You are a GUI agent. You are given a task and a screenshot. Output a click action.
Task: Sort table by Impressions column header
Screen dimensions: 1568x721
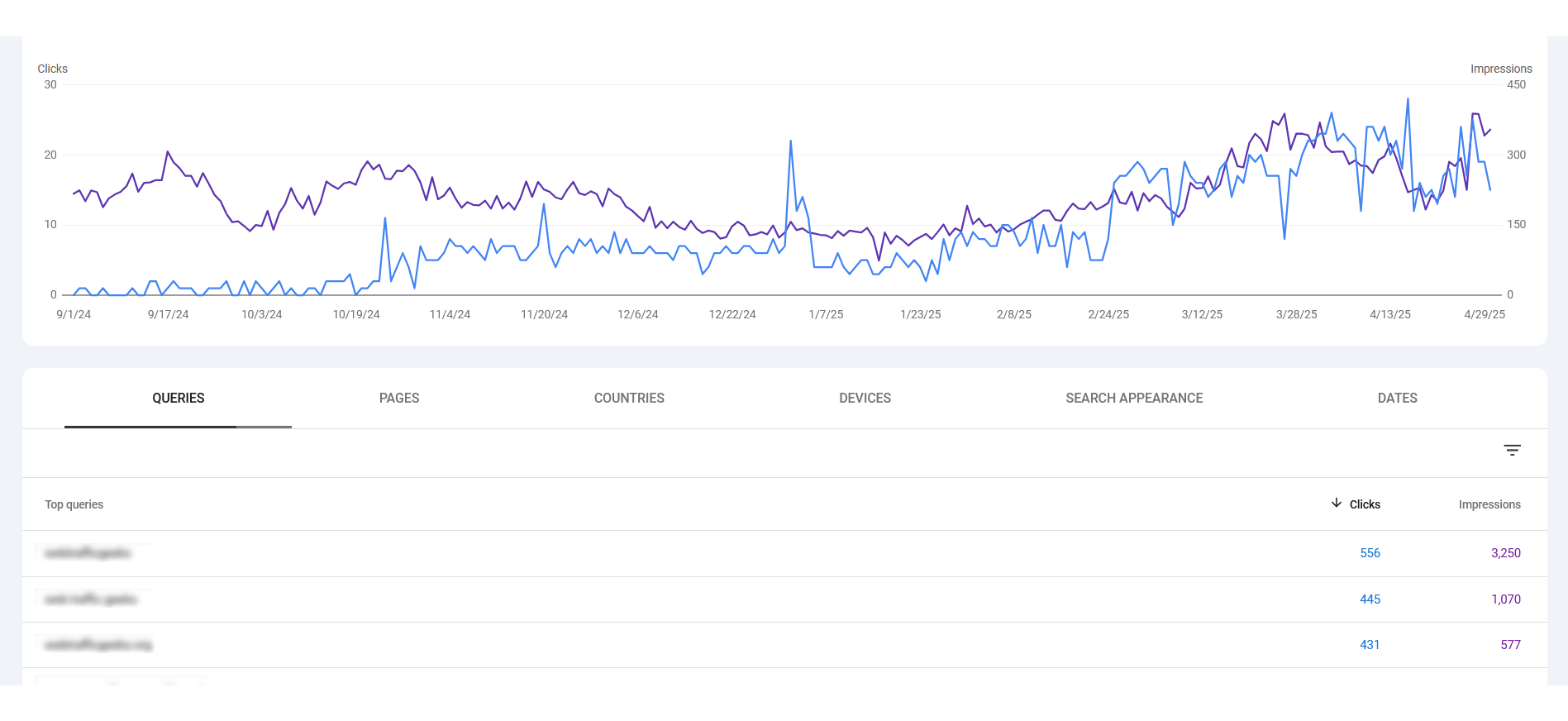(x=1489, y=504)
